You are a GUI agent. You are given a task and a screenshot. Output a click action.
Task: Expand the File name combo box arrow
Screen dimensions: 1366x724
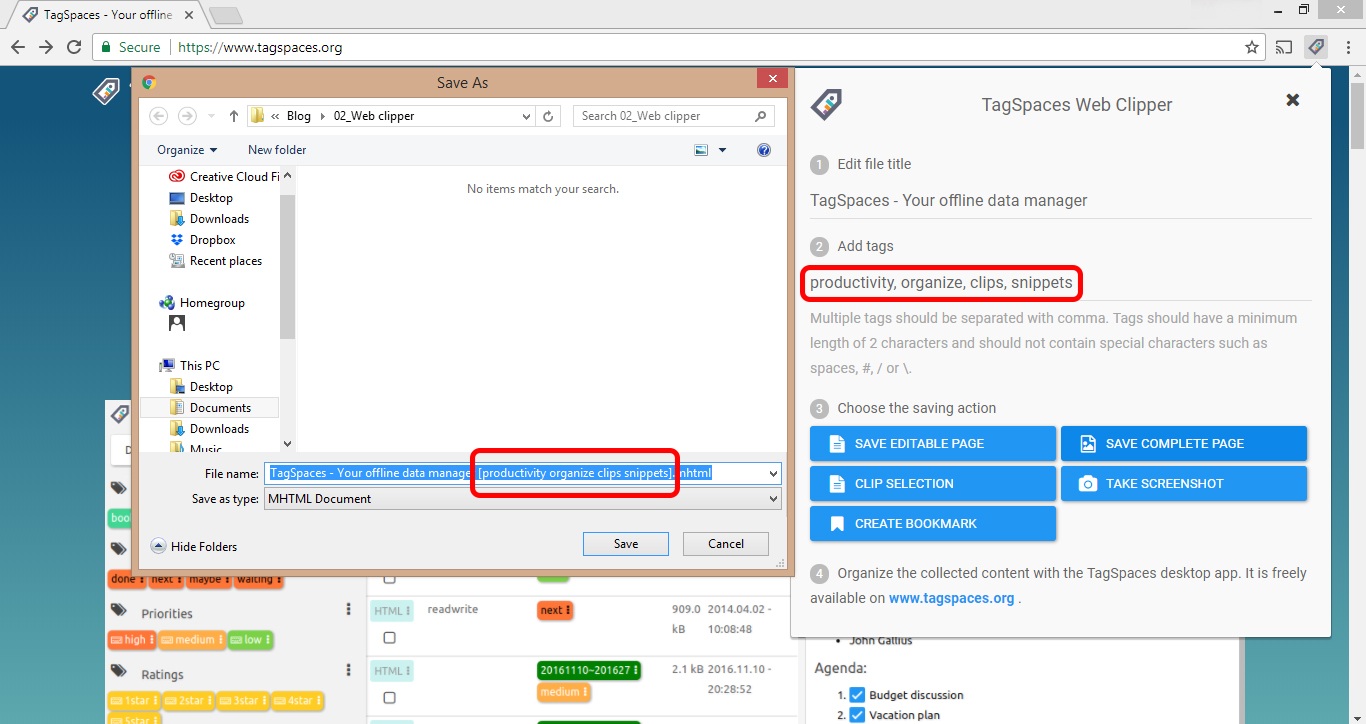772,473
